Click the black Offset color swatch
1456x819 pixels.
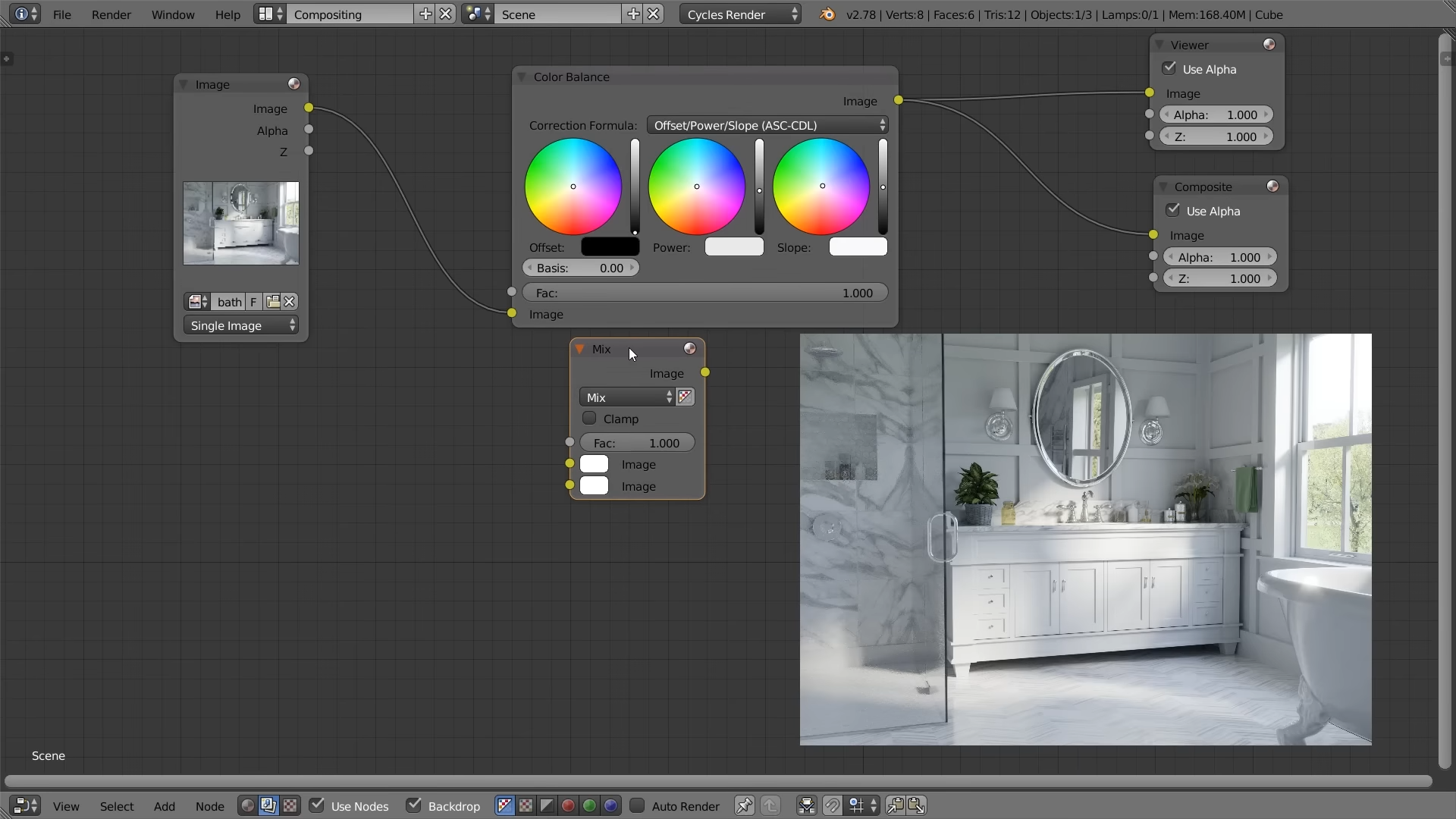(x=610, y=247)
